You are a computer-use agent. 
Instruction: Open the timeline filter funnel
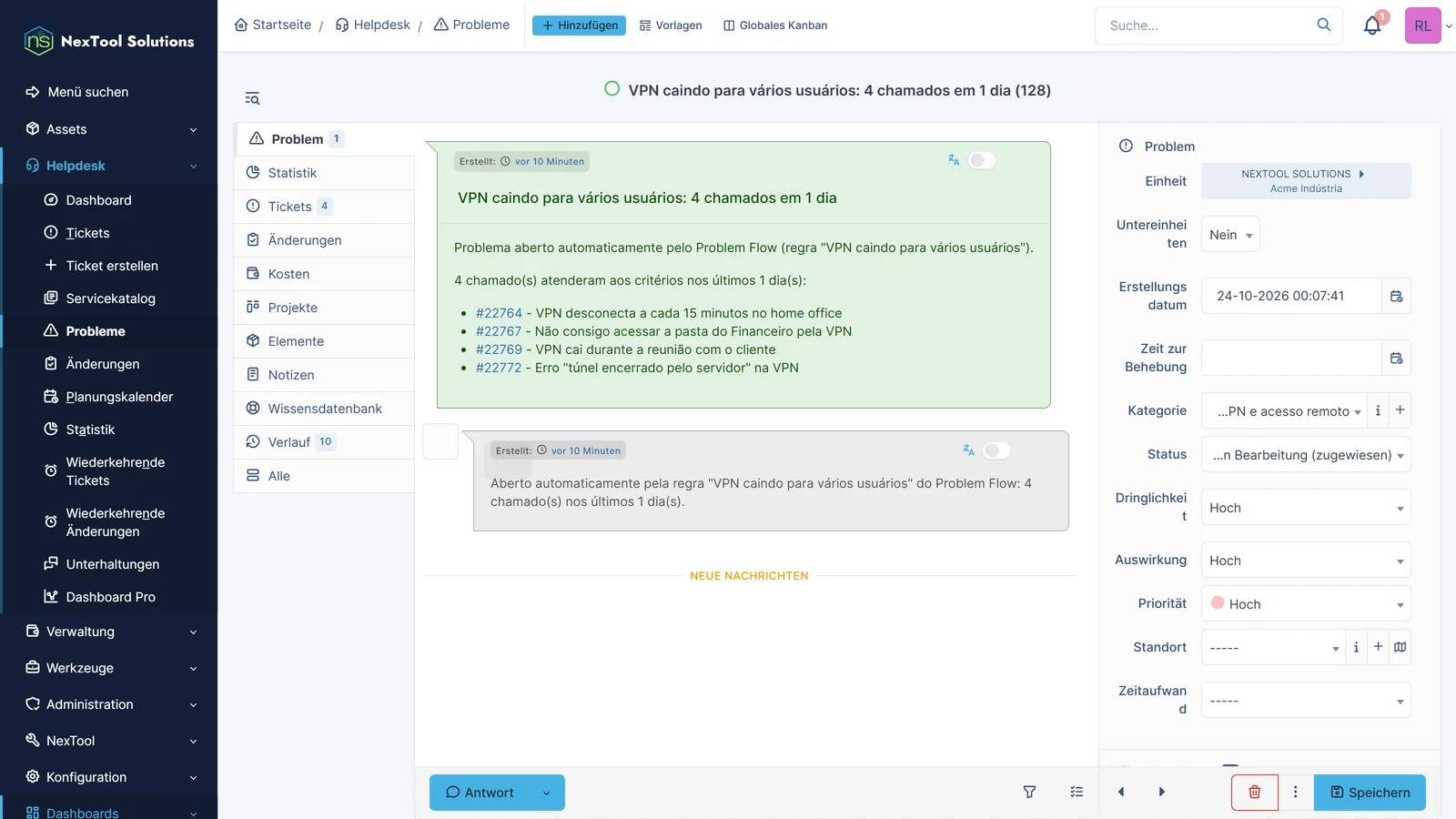tap(1029, 793)
